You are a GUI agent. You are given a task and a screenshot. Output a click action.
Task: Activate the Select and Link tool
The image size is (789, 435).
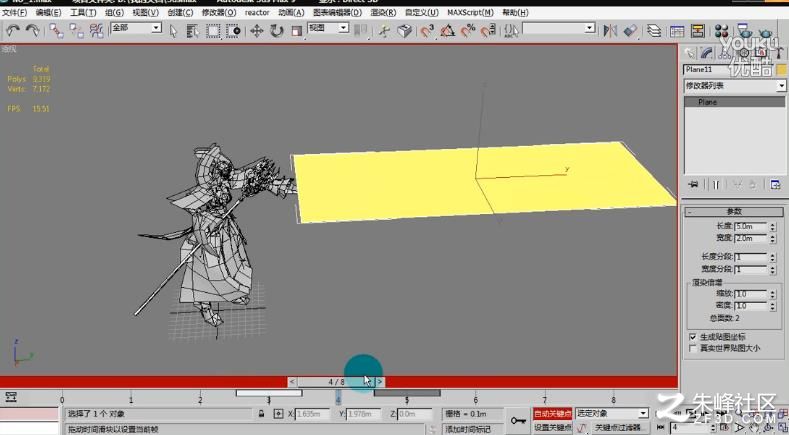click(56, 31)
